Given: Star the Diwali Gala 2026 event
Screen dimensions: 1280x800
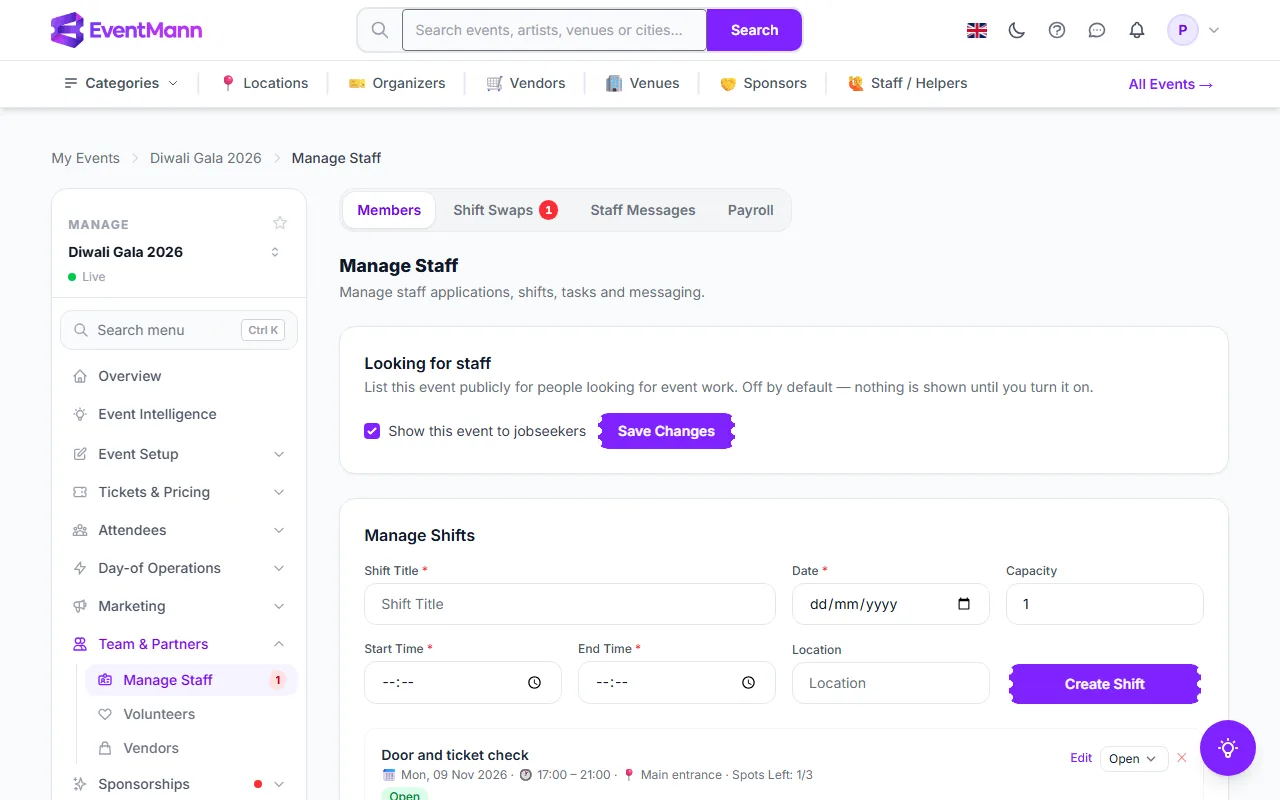Looking at the screenshot, I should click(280, 223).
